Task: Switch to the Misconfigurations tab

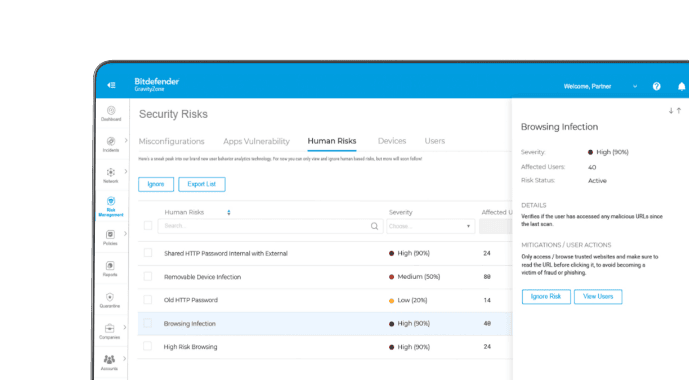Action: [171, 141]
